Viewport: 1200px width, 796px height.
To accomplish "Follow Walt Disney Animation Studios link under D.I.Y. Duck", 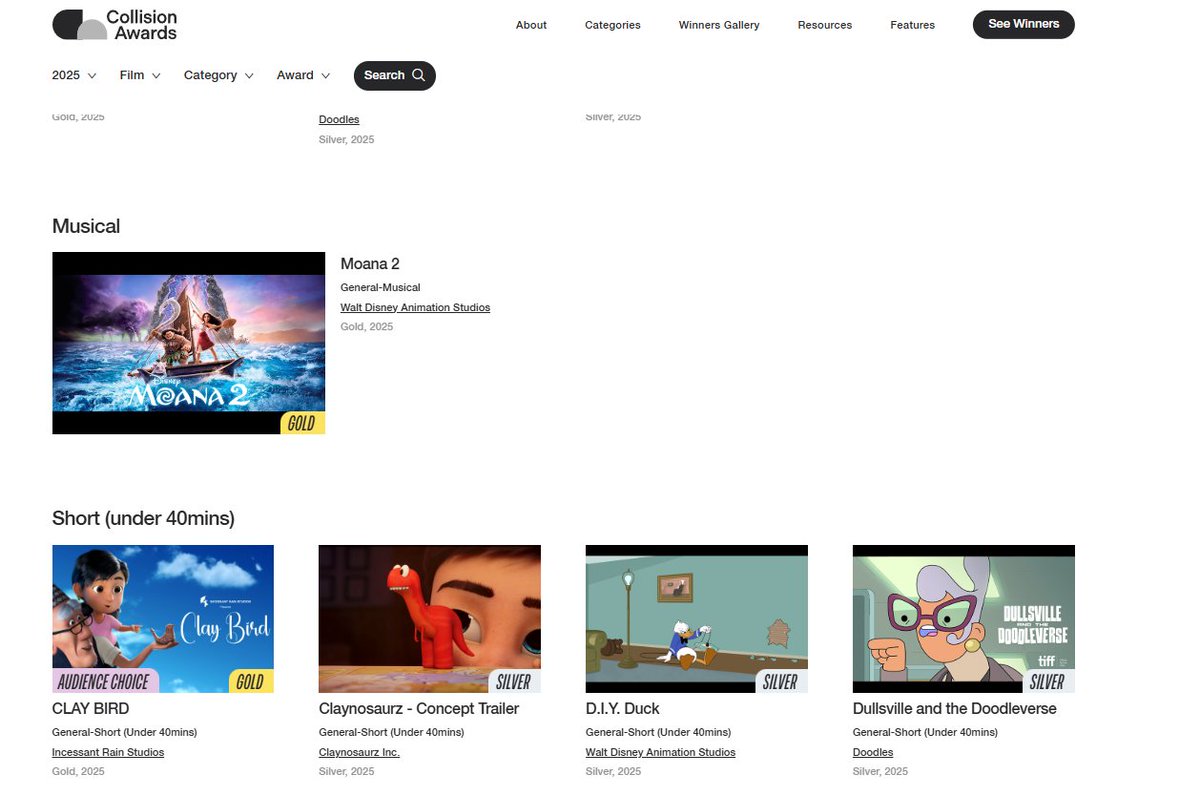I will point(660,752).
